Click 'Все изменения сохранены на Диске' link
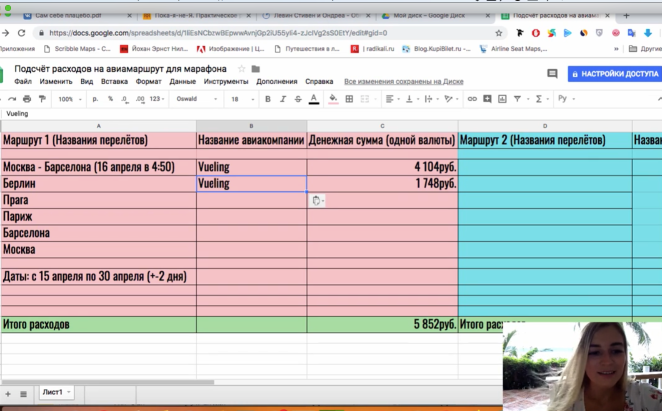The width and height of the screenshot is (662, 411). [x=404, y=82]
